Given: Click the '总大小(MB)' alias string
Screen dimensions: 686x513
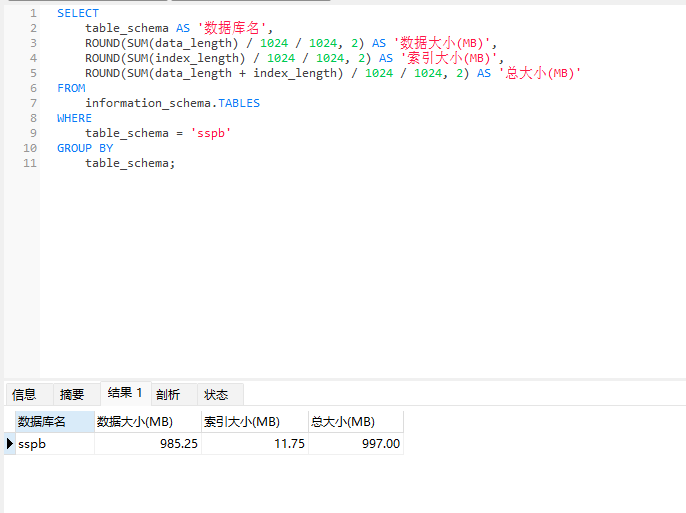Looking at the screenshot, I should click(539, 73).
